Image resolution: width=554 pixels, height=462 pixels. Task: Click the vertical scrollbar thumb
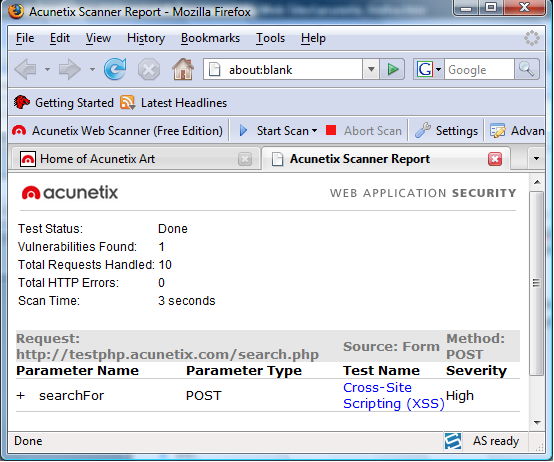(x=536, y=283)
